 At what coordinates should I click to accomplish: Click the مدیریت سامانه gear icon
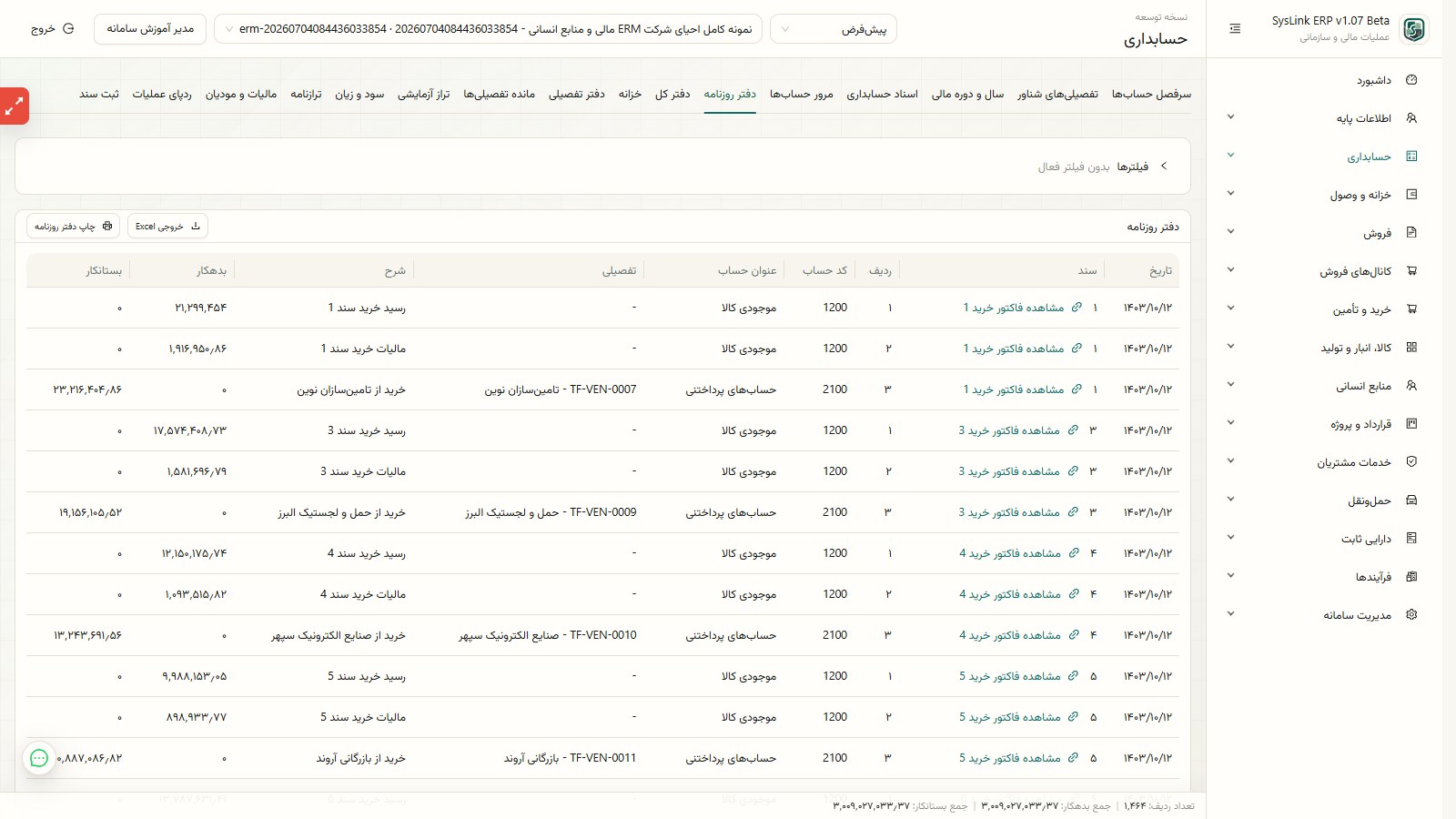[x=1411, y=615]
